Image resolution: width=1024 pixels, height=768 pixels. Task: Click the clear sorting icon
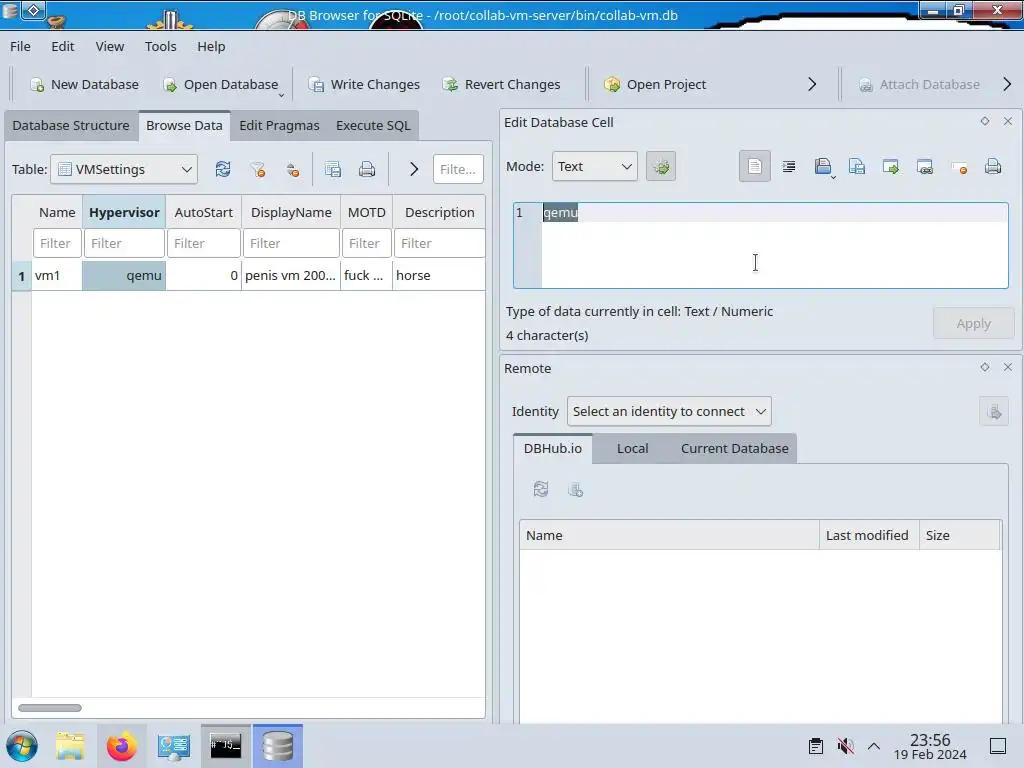click(293, 169)
